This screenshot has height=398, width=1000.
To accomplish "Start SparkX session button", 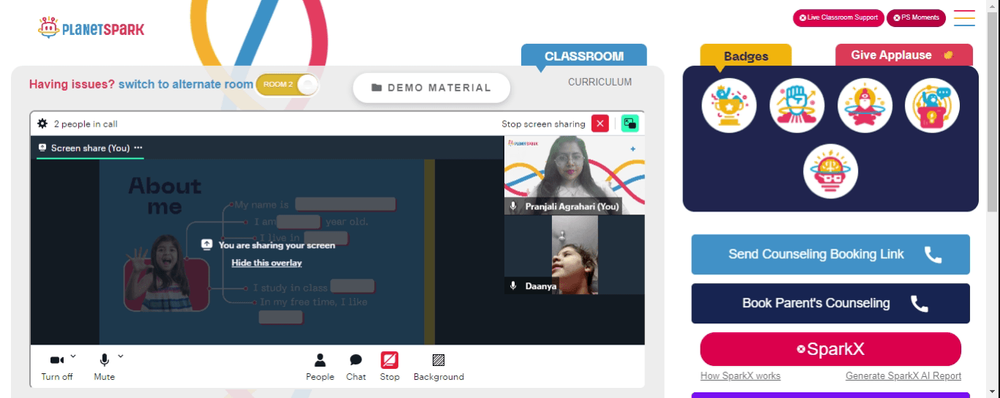I will click(x=830, y=349).
